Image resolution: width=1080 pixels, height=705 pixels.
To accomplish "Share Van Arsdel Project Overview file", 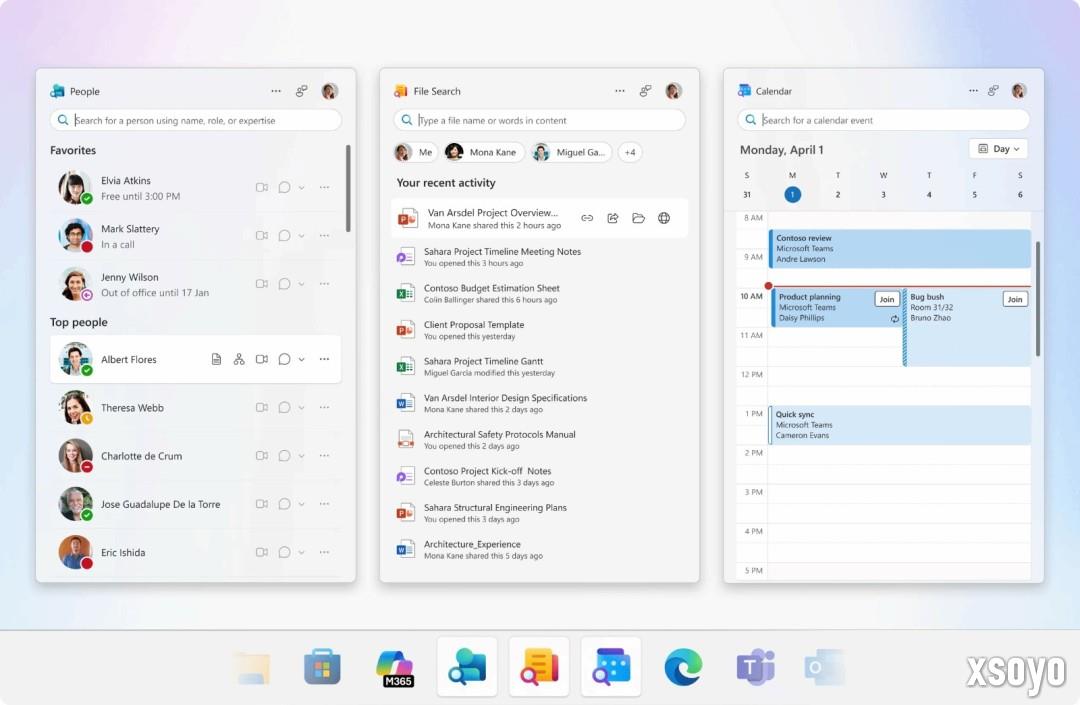I will pyautogui.click(x=612, y=218).
